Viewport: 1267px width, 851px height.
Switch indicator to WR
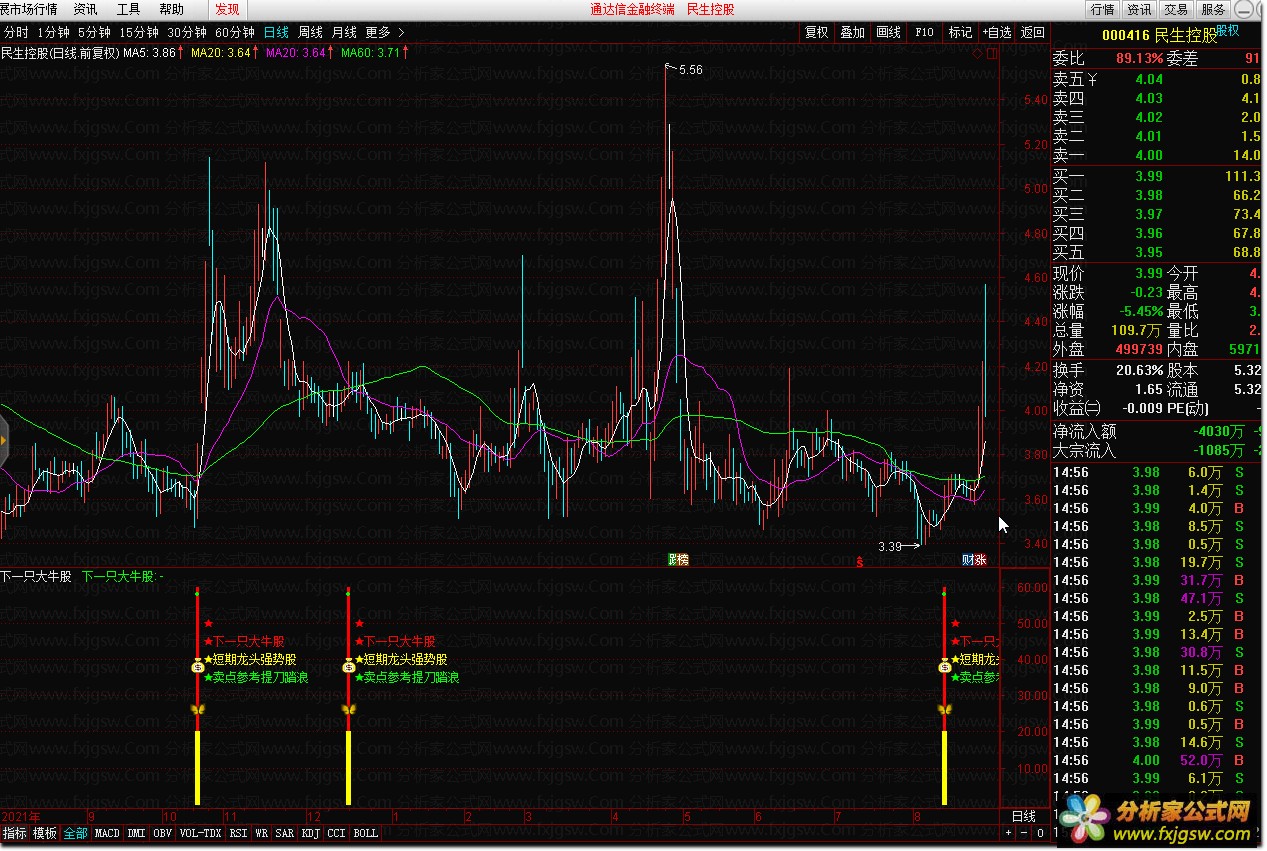point(261,833)
